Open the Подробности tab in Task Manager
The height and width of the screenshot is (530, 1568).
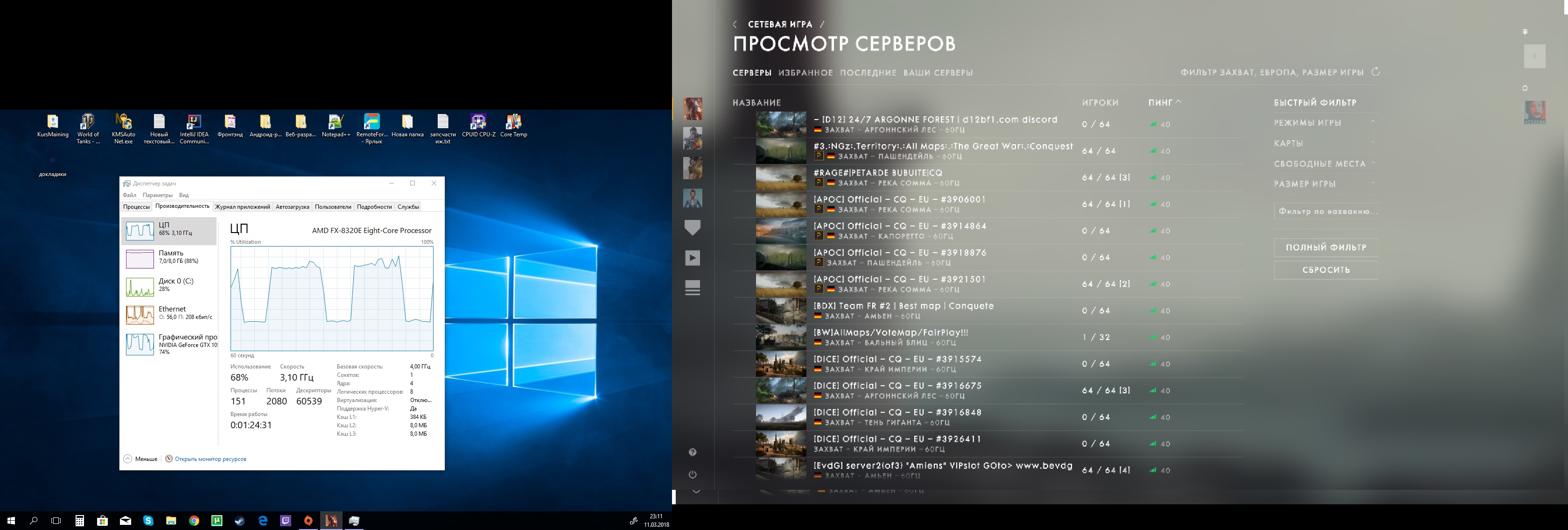pyautogui.click(x=374, y=207)
